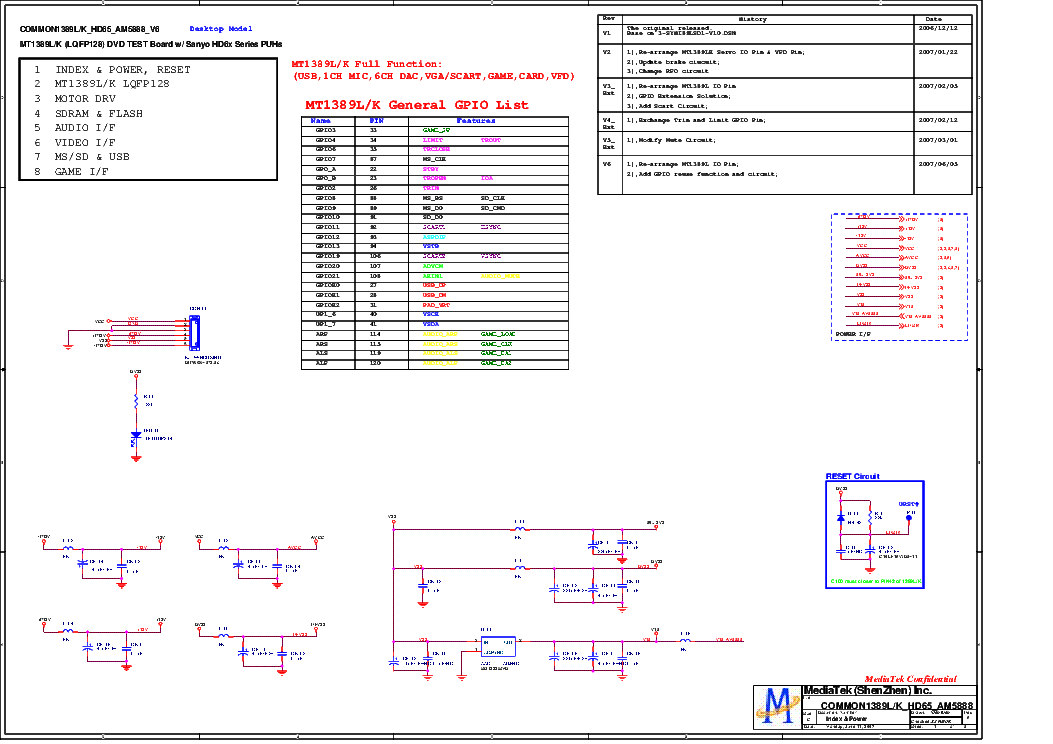Click the red "USB_DM" feature text
Screen dimensions: 1053x744
[x=434, y=295]
